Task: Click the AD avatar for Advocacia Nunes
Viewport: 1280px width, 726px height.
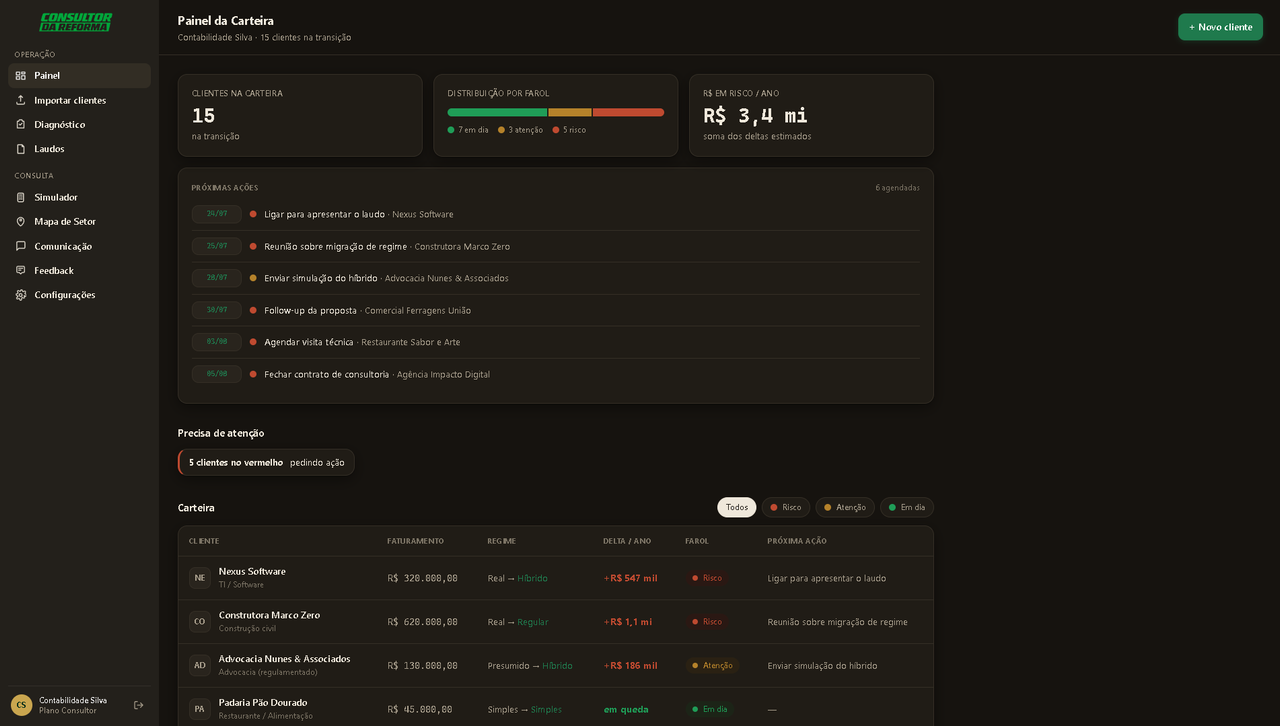Action: click(x=200, y=665)
